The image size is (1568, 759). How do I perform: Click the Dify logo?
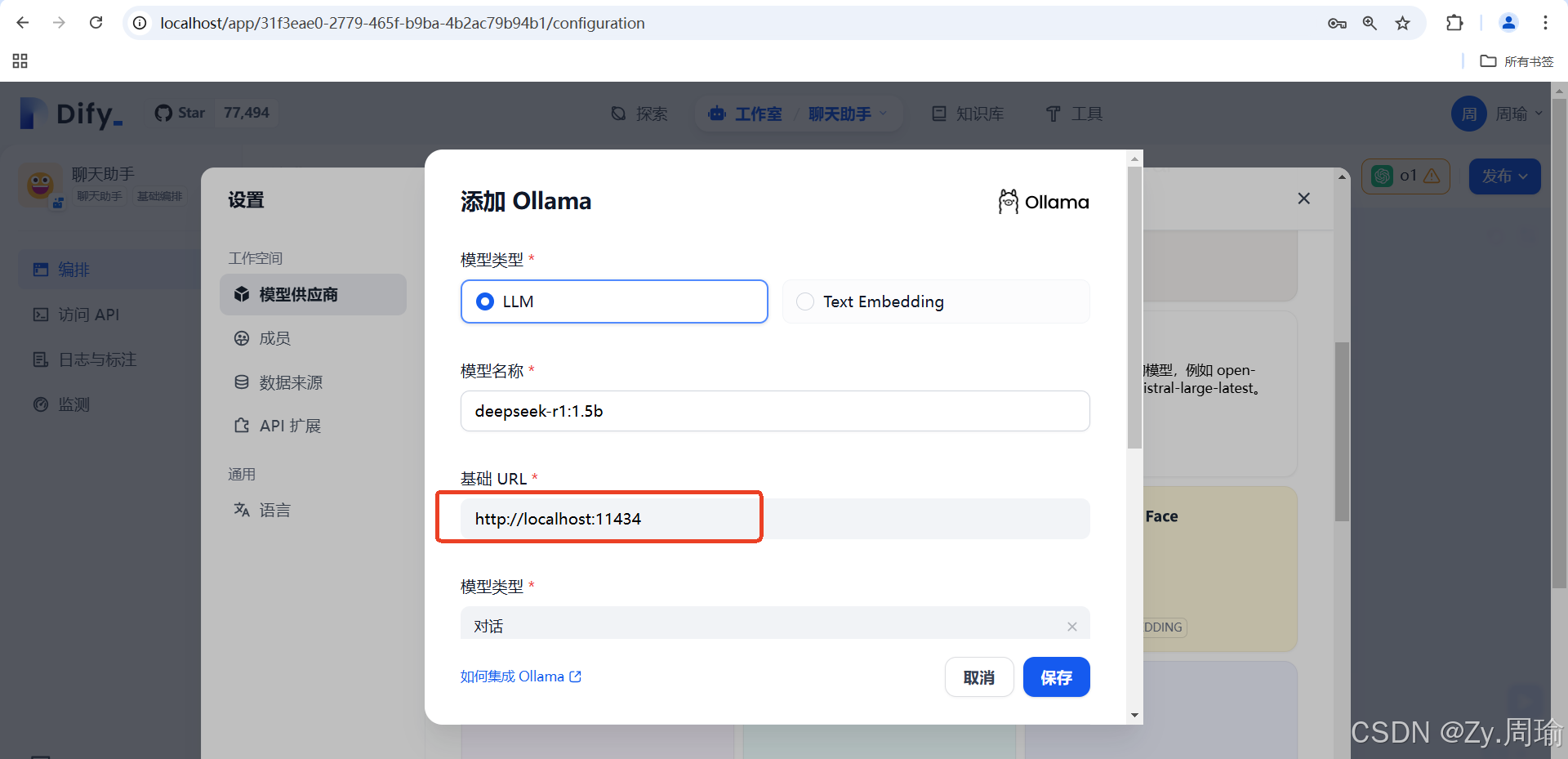tap(71, 114)
